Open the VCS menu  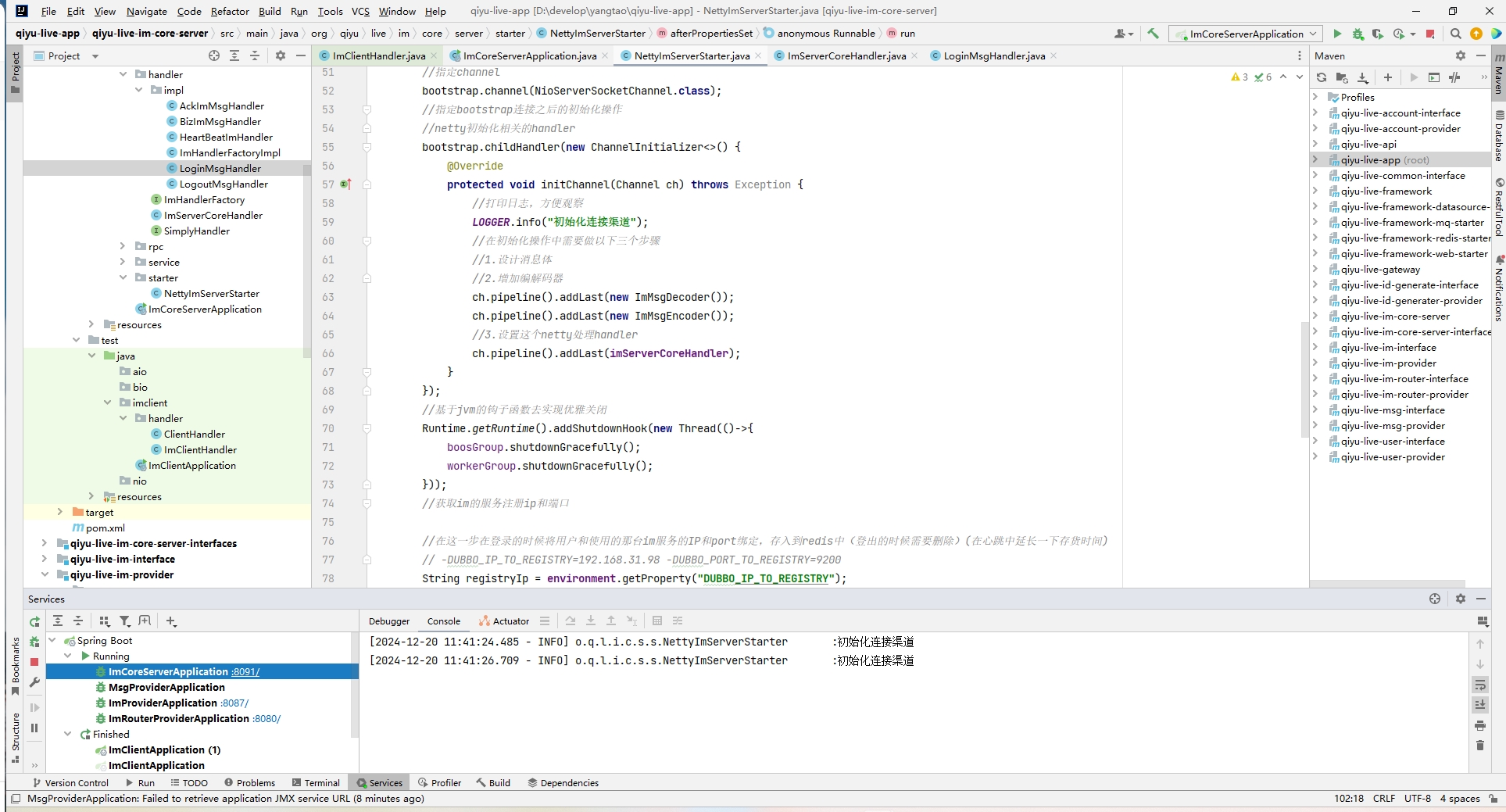360,11
